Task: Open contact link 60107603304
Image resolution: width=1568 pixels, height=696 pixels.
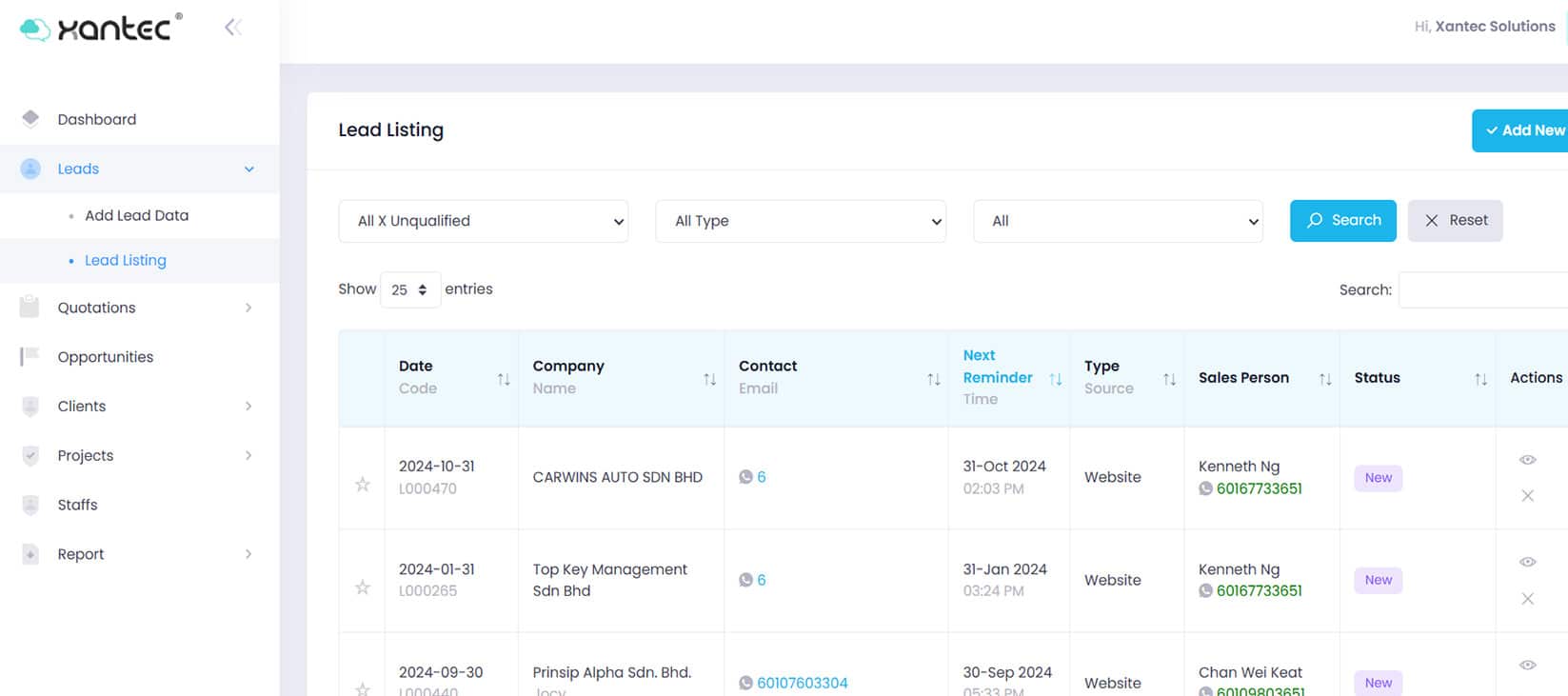Action: coord(802,683)
